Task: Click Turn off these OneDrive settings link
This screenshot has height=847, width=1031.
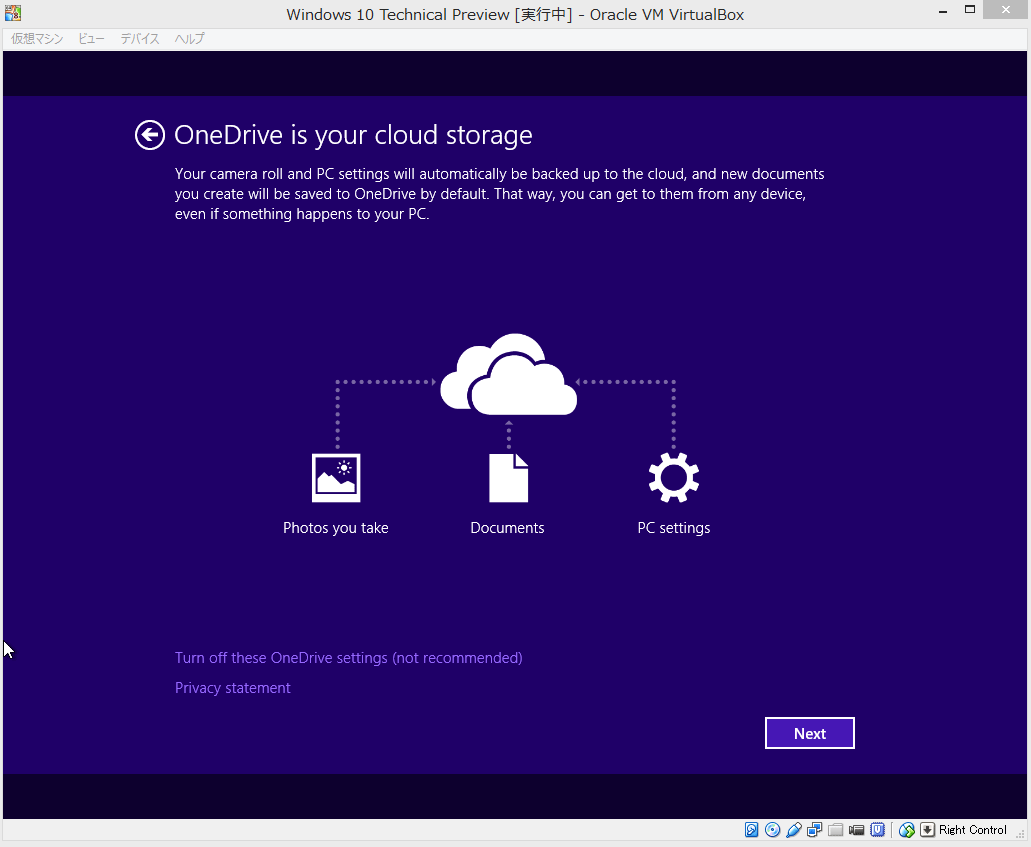Action: [x=348, y=658]
